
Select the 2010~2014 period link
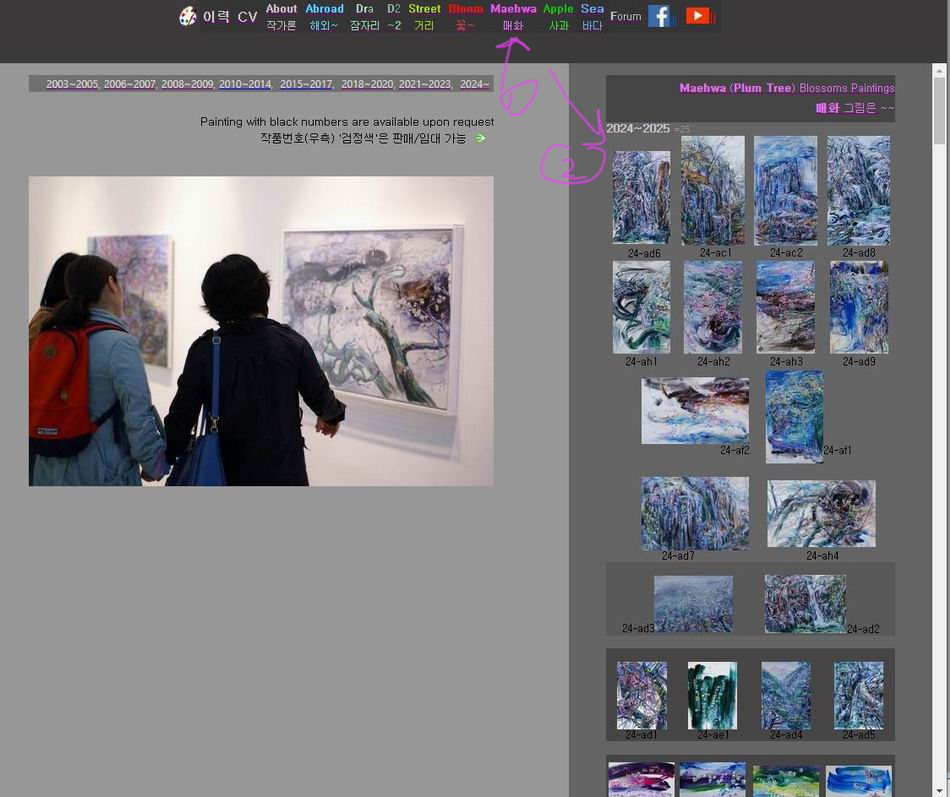[x=245, y=84]
